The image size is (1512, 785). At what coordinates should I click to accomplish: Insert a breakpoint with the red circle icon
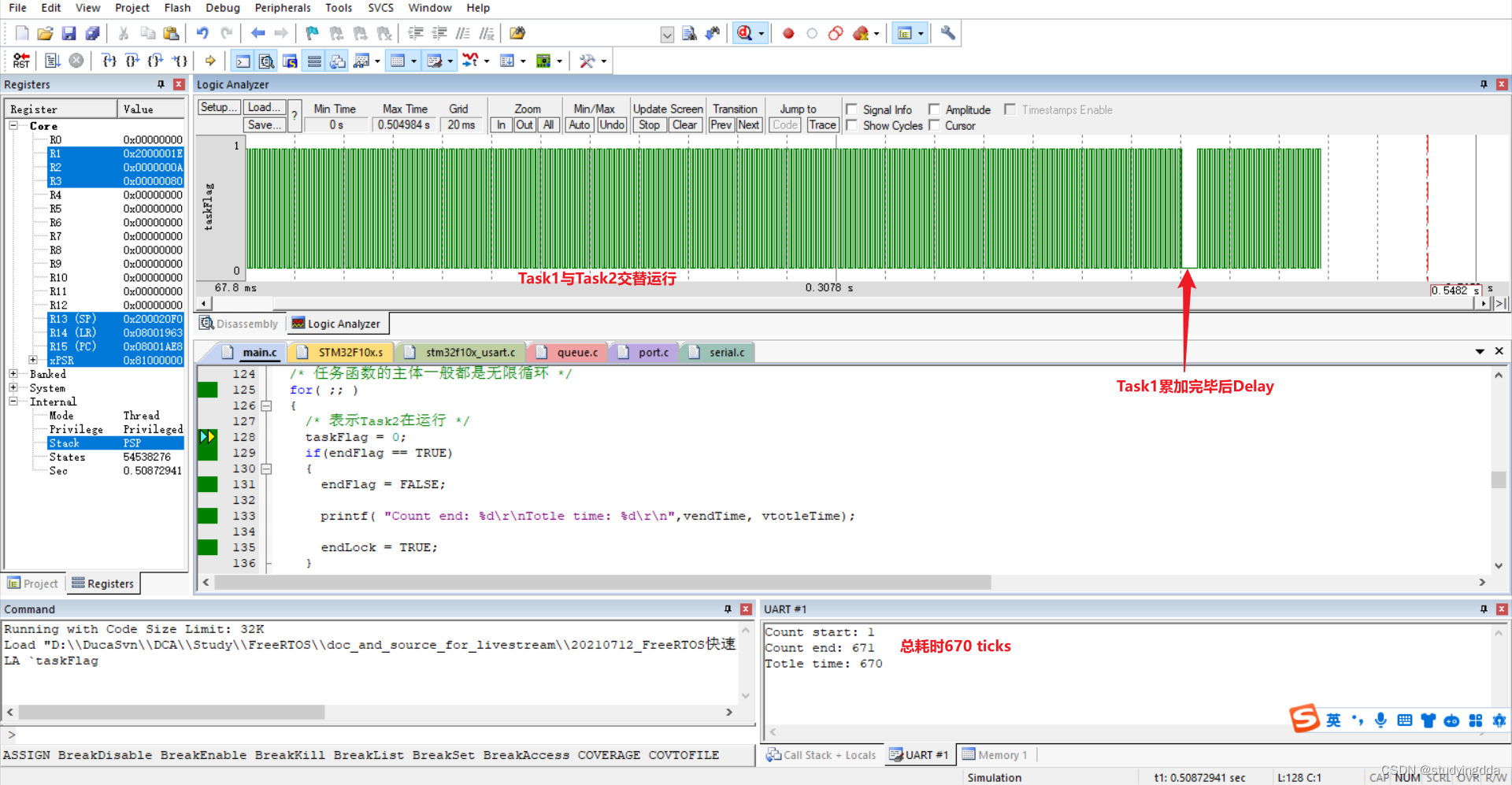(788, 33)
